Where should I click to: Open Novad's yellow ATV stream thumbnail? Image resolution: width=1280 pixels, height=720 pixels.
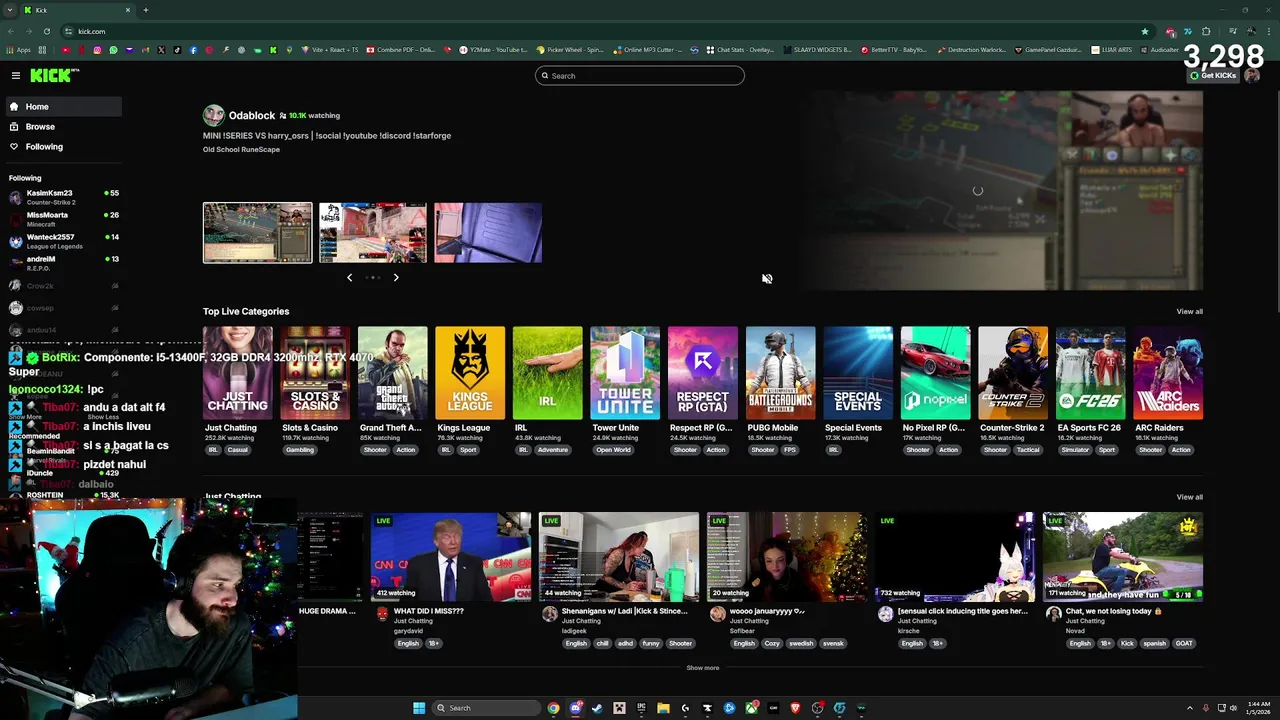(1123, 557)
